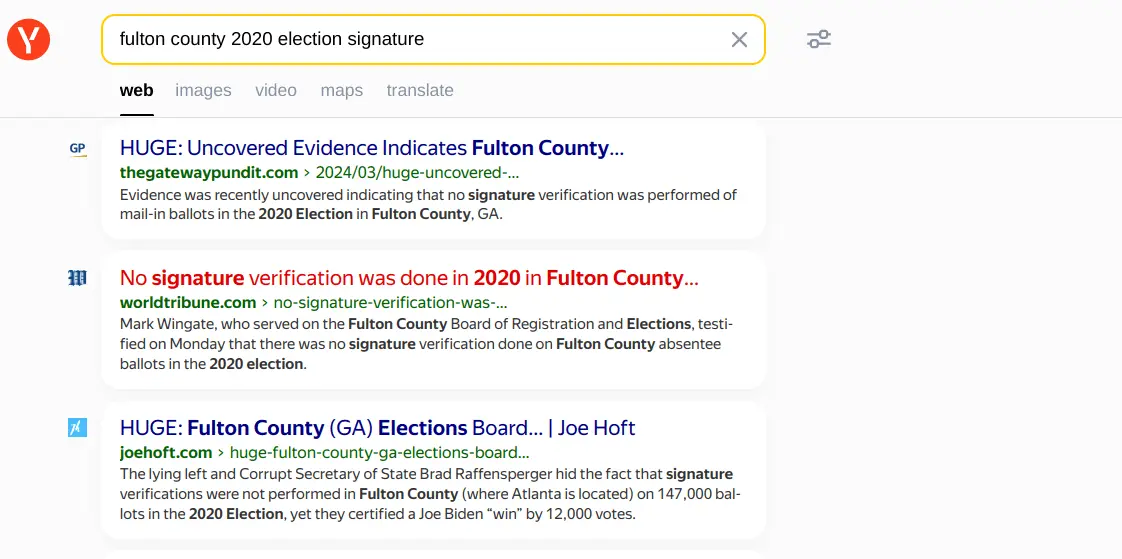1122x559 pixels.
Task: Open "No signature verification was done" result
Action: click(408, 278)
